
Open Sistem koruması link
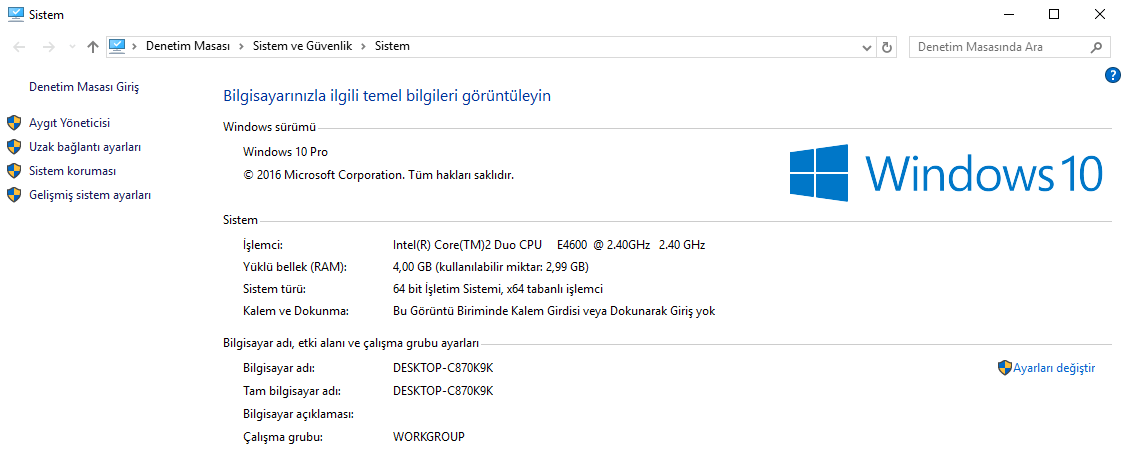(x=72, y=171)
